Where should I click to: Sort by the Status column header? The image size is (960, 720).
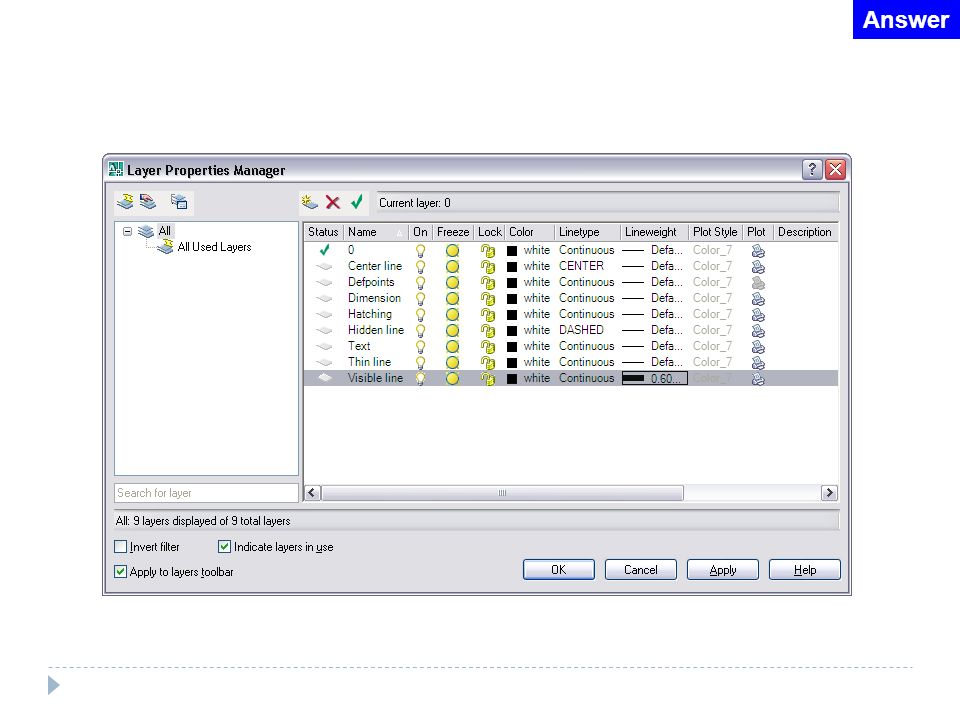click(323, 232)
